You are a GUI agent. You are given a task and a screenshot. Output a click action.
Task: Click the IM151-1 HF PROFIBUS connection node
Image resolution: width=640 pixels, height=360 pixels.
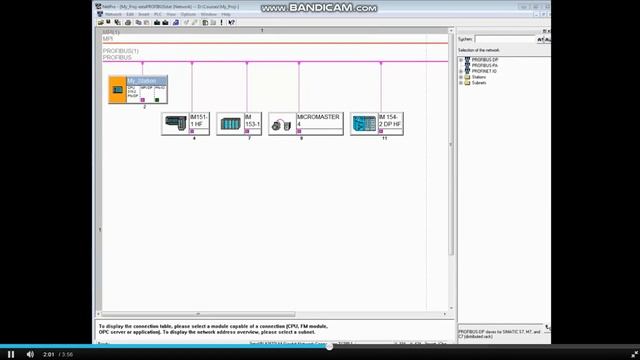[192, 131]
